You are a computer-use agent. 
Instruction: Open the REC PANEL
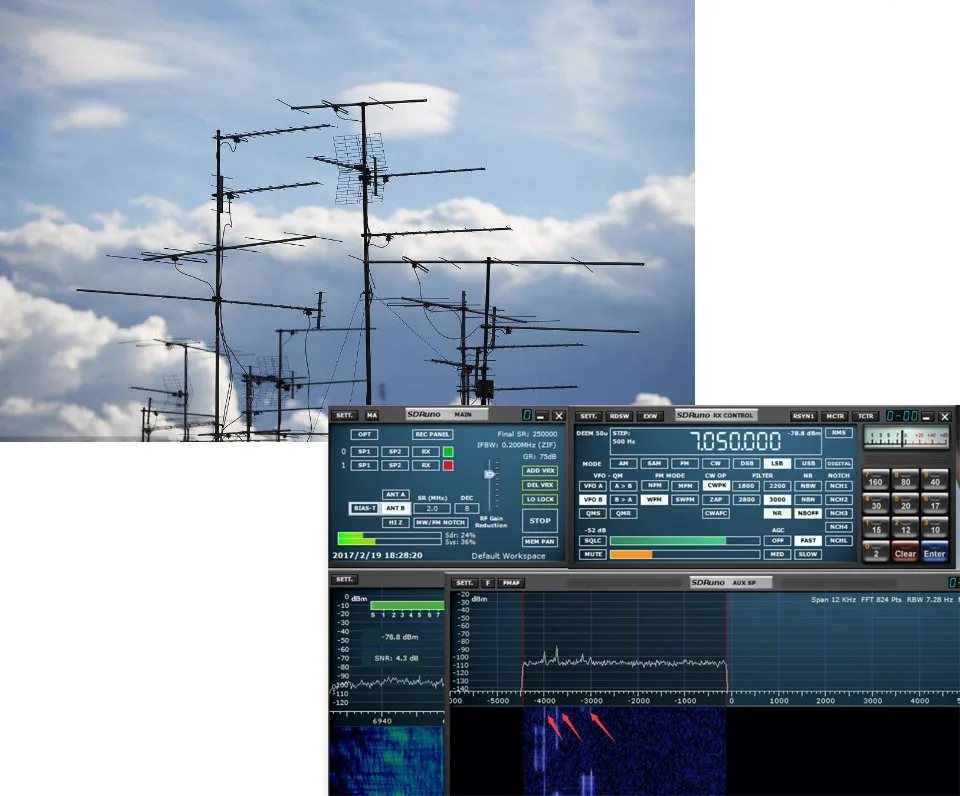point(432,435)
